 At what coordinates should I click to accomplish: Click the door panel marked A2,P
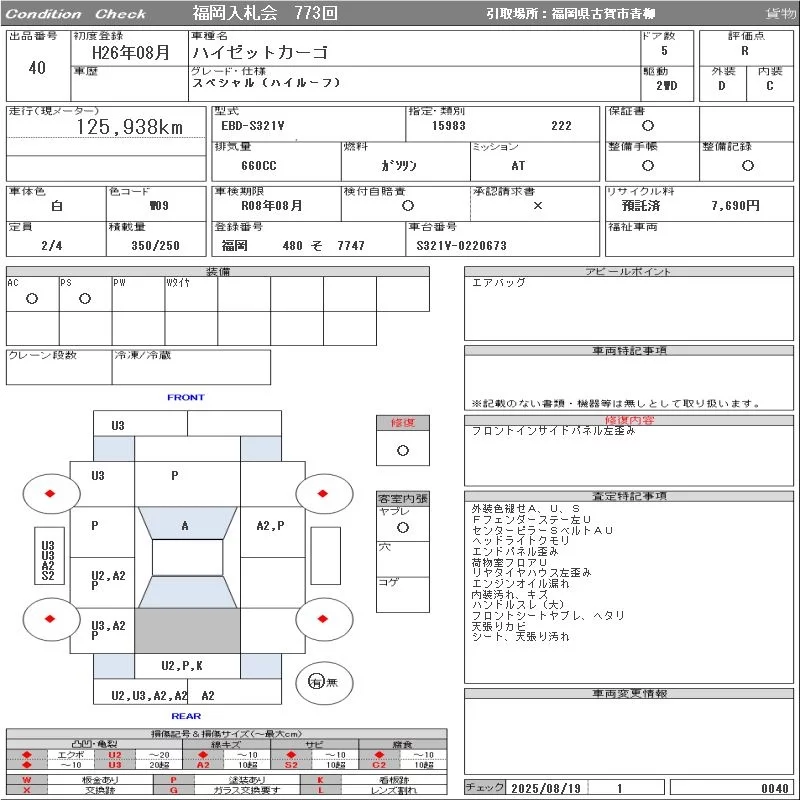(x=273, y=532)
